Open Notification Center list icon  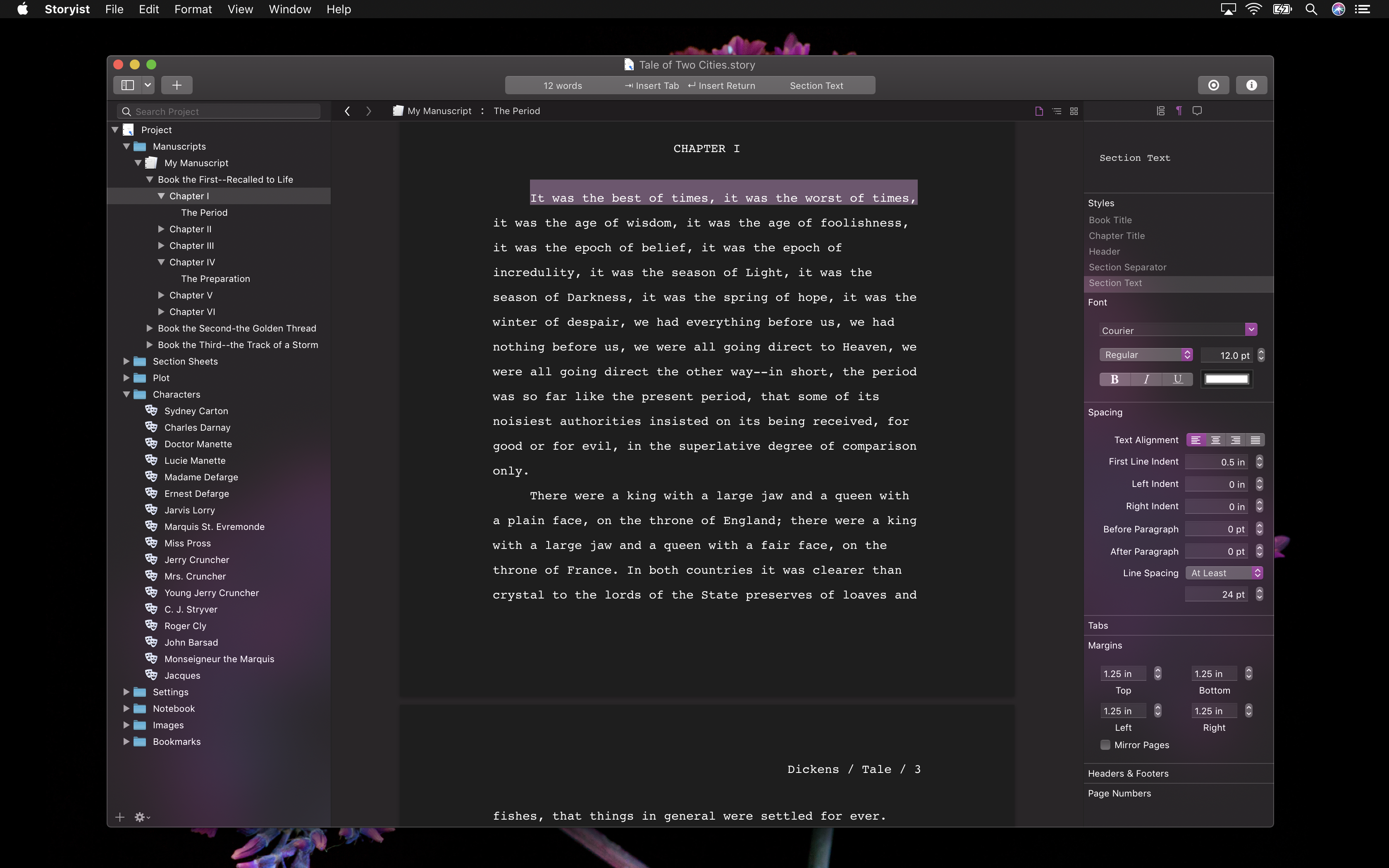coord(1363,9)
